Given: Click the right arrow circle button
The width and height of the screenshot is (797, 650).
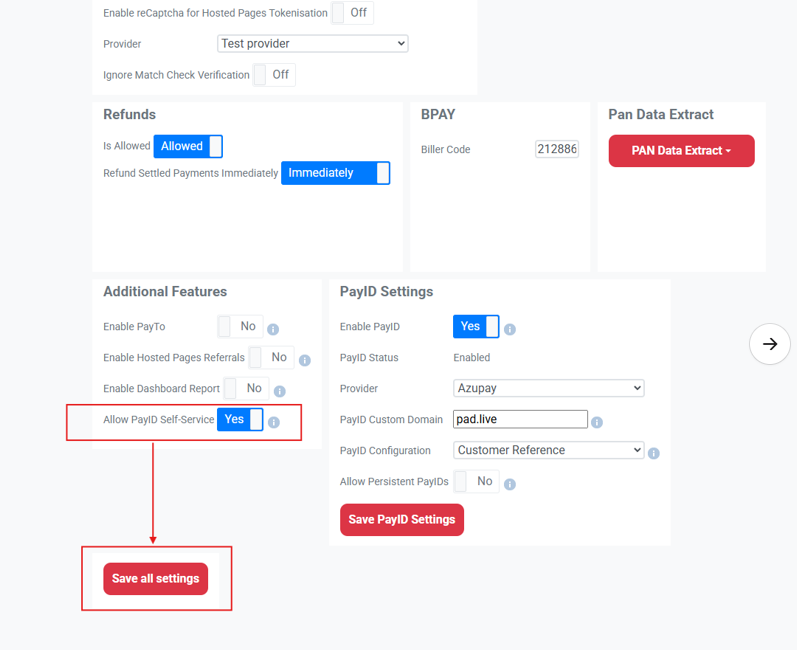Looking at the screenshot, I should 770,344.
